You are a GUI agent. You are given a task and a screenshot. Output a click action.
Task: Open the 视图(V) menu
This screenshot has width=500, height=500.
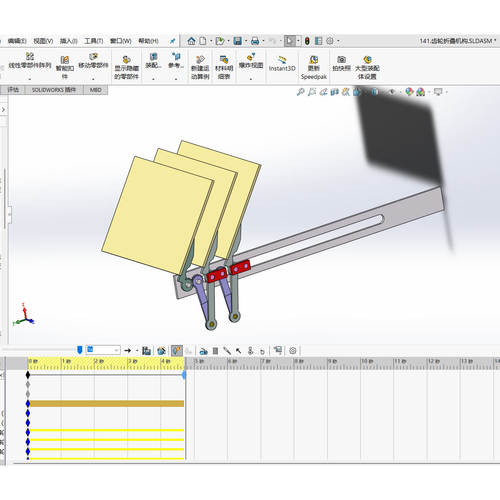tap(43, 41)
